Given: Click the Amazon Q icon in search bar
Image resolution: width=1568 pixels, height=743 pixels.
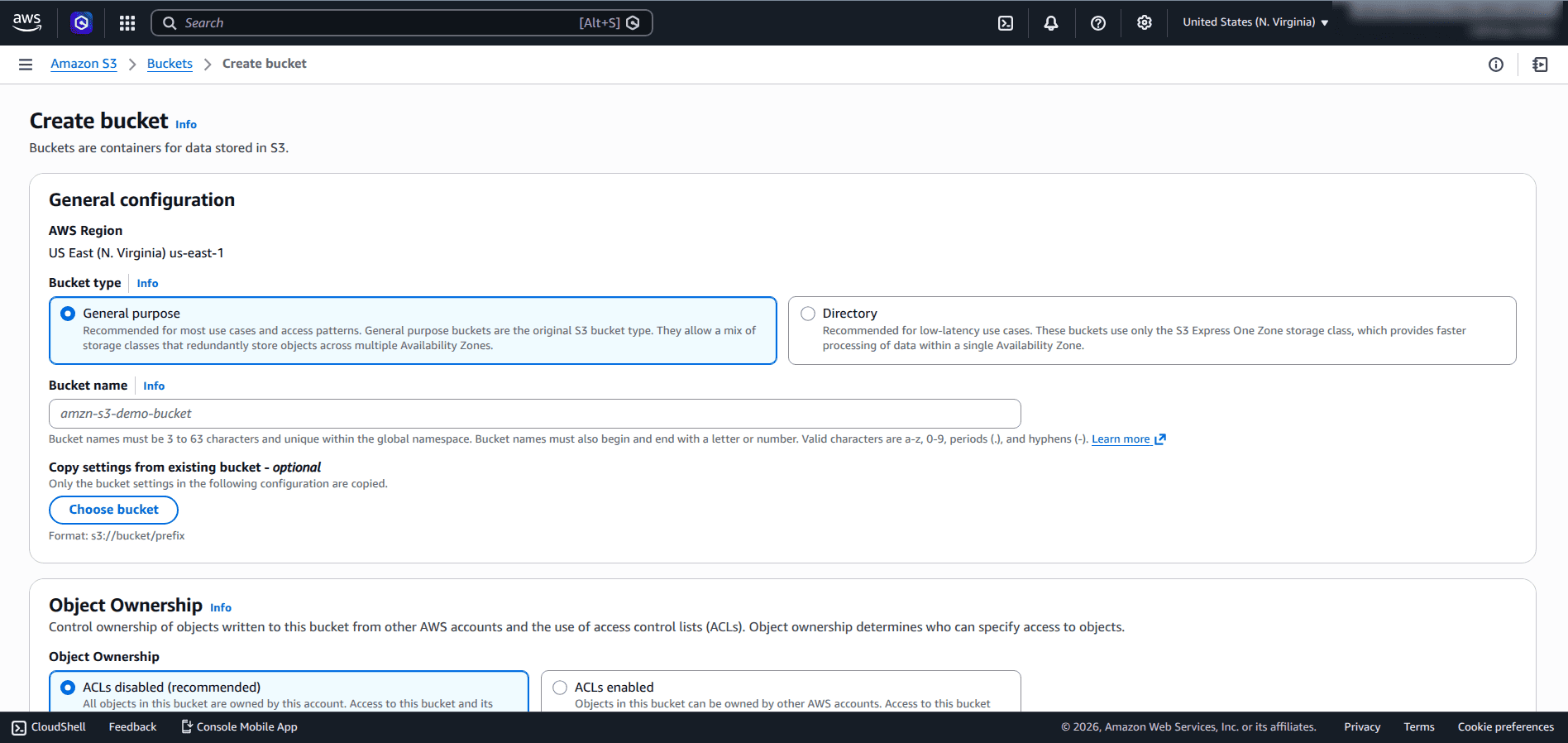Looking at the screenshot, I should pyautogui.click(x=633, y=23).
